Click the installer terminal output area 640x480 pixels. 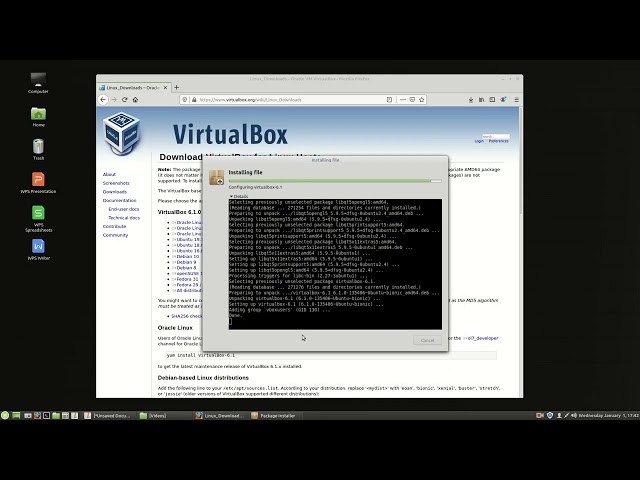click(335, 264)
